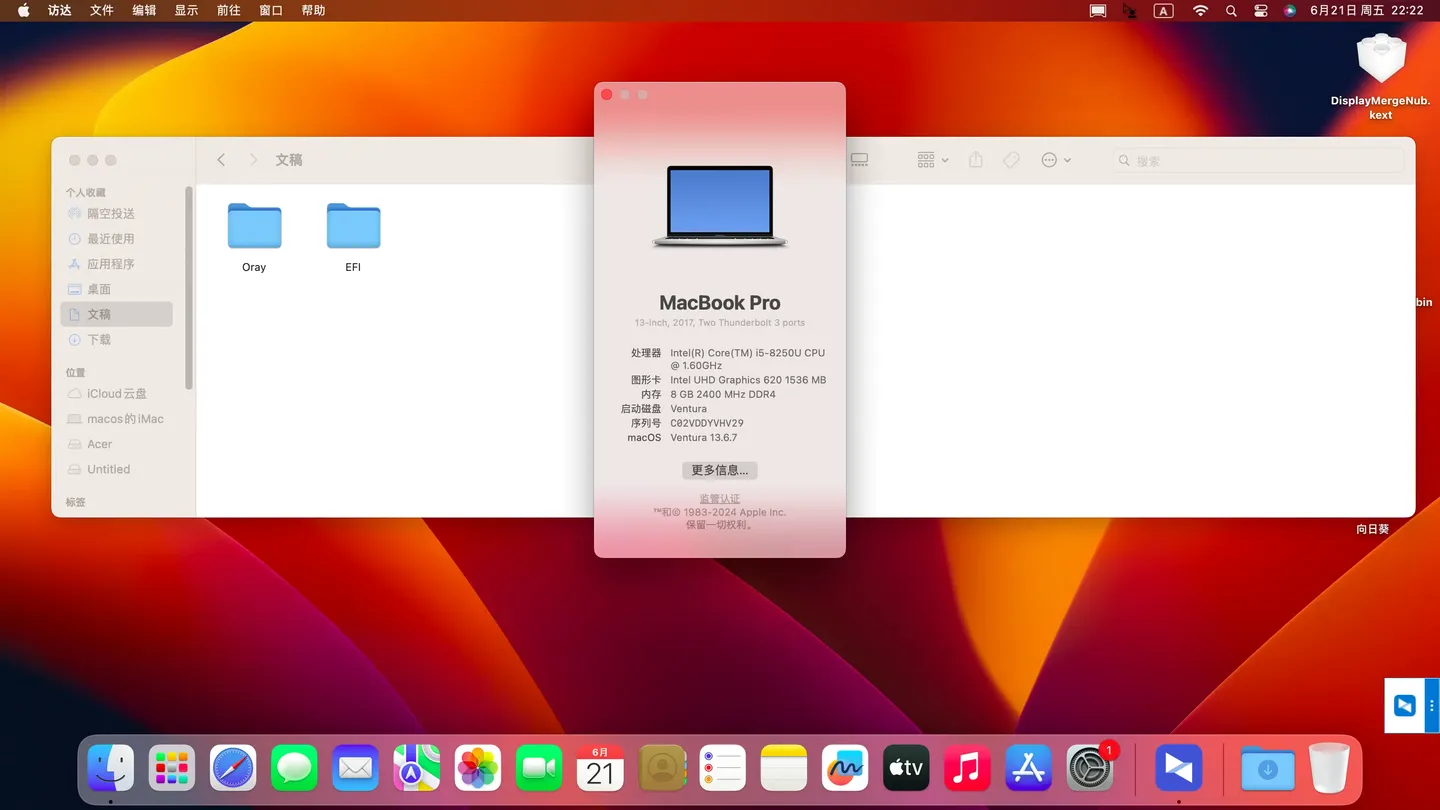Click the Share icon in Finder toolbar

975,159
